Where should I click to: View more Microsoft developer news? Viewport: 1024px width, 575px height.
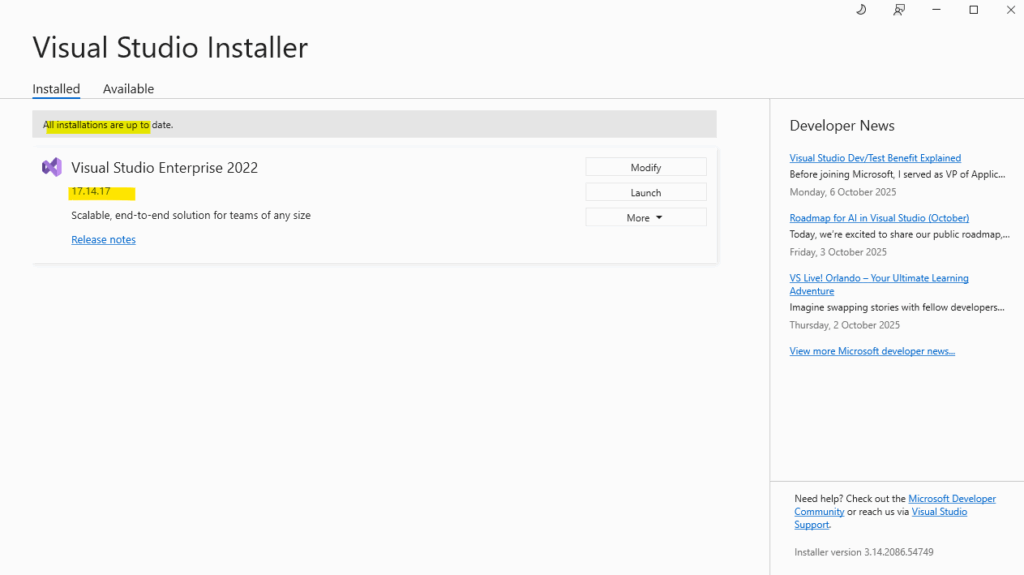point(872,351)
